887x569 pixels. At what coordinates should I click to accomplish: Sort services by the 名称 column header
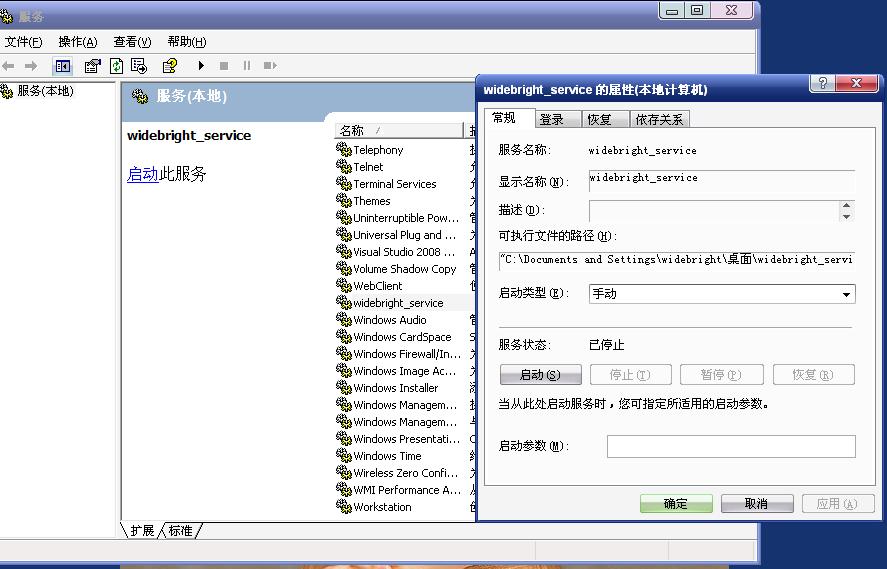pyautogui.click(x=399, y=131)
